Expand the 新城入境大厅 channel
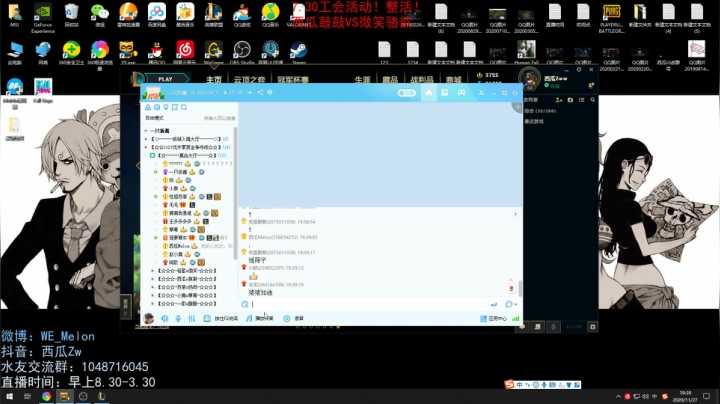 pyautogui.click(x=146, y=139)
